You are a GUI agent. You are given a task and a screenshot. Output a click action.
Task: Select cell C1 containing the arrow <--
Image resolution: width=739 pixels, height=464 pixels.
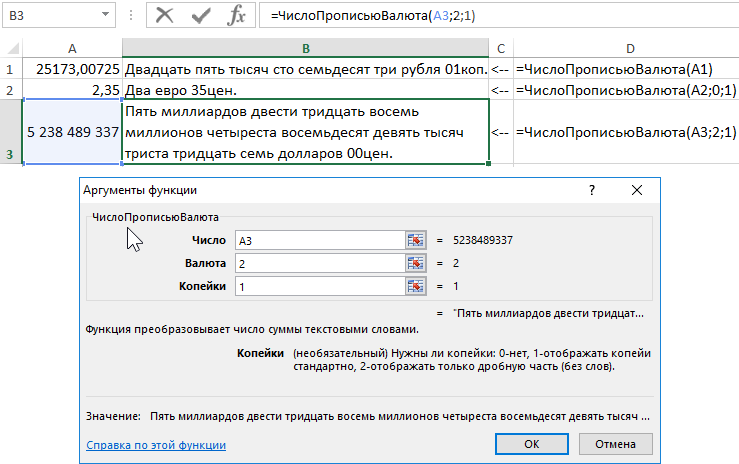(501, 69)
